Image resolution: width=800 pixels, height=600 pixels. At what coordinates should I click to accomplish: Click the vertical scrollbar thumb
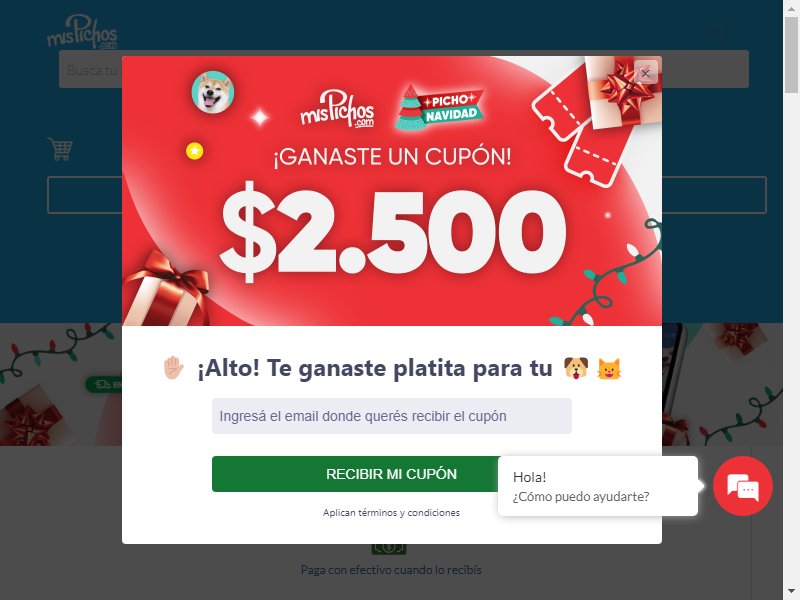791,55
